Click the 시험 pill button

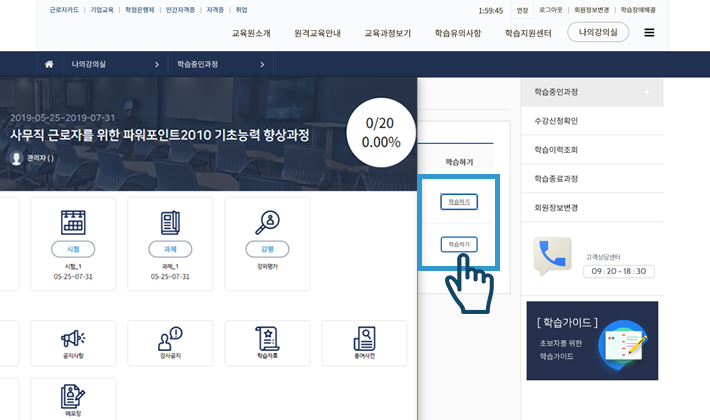pos(73,249)
